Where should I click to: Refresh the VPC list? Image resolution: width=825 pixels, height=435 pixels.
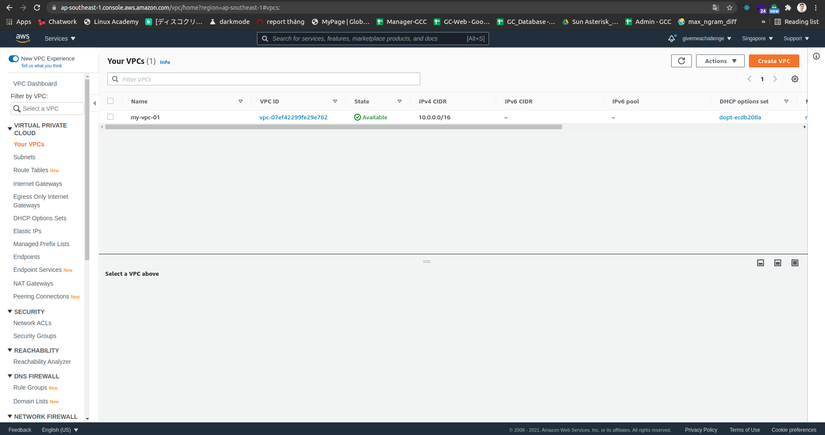tap(681, 61)
